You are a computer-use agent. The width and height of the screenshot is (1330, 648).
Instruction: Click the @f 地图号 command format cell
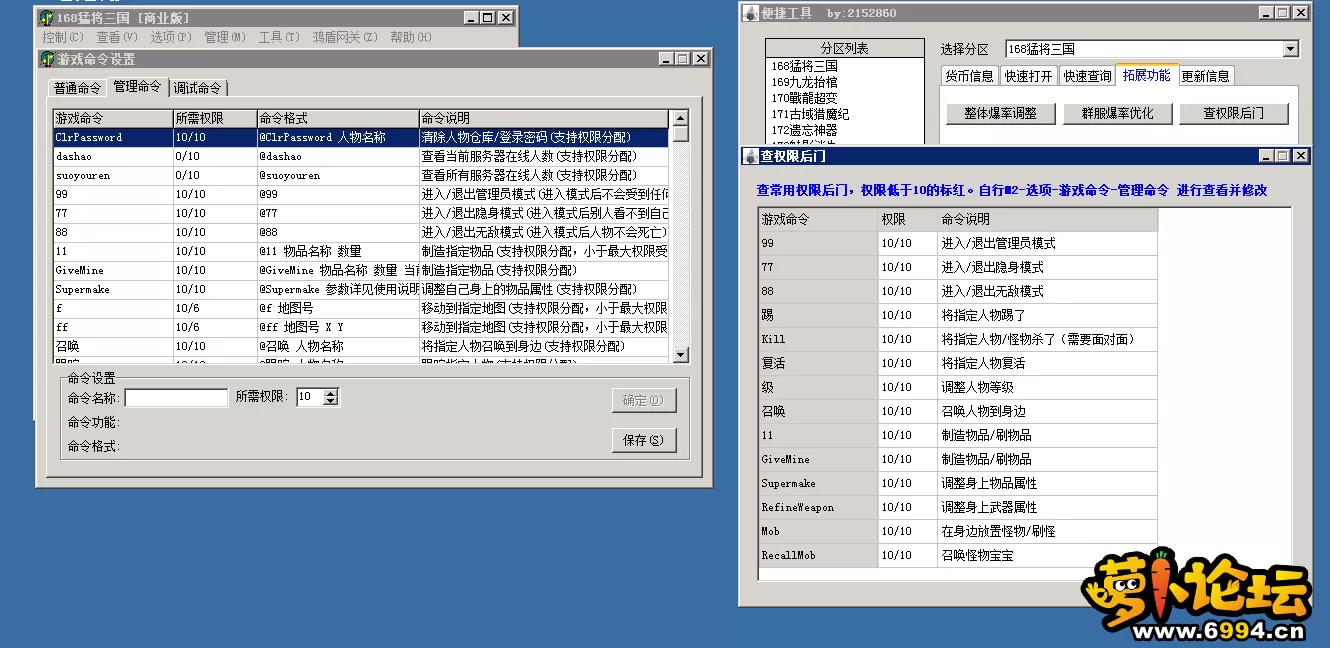pyautogui.click(x=338, y=308)
